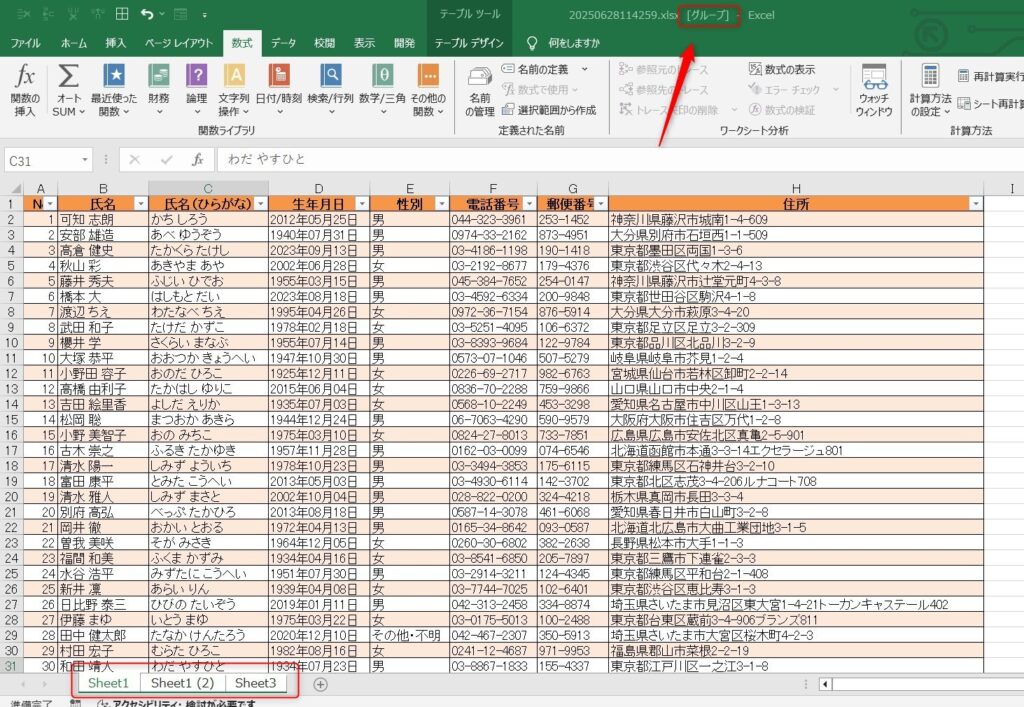This screenshot has width=1024, height=707.
Task: Click the Name Box showing C31
Action: point(42,160)
